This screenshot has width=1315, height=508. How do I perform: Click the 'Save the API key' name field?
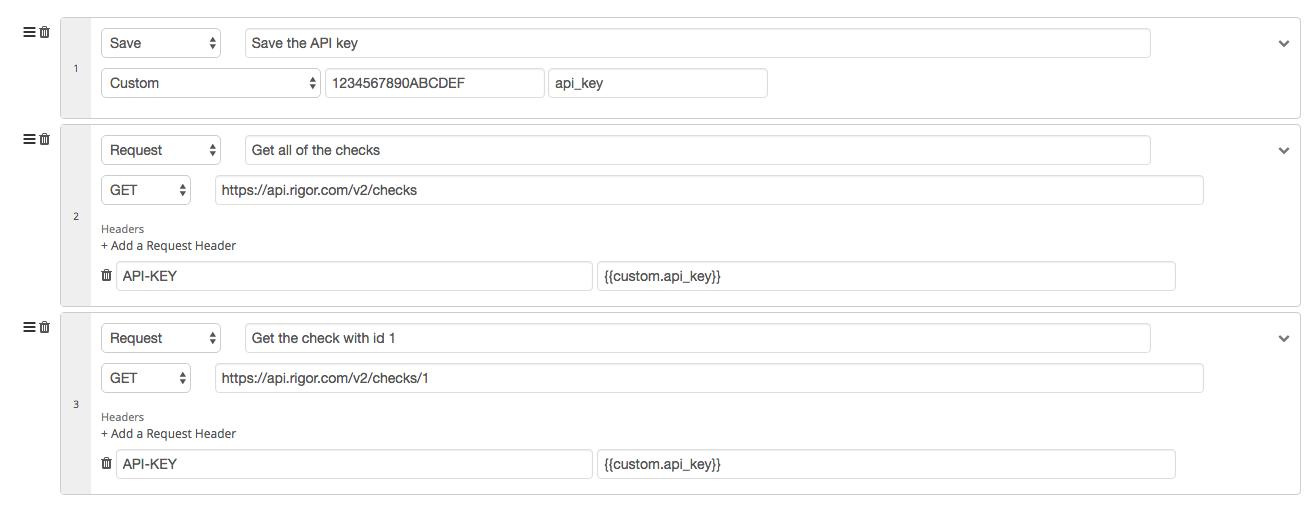[x=698, y=43]
